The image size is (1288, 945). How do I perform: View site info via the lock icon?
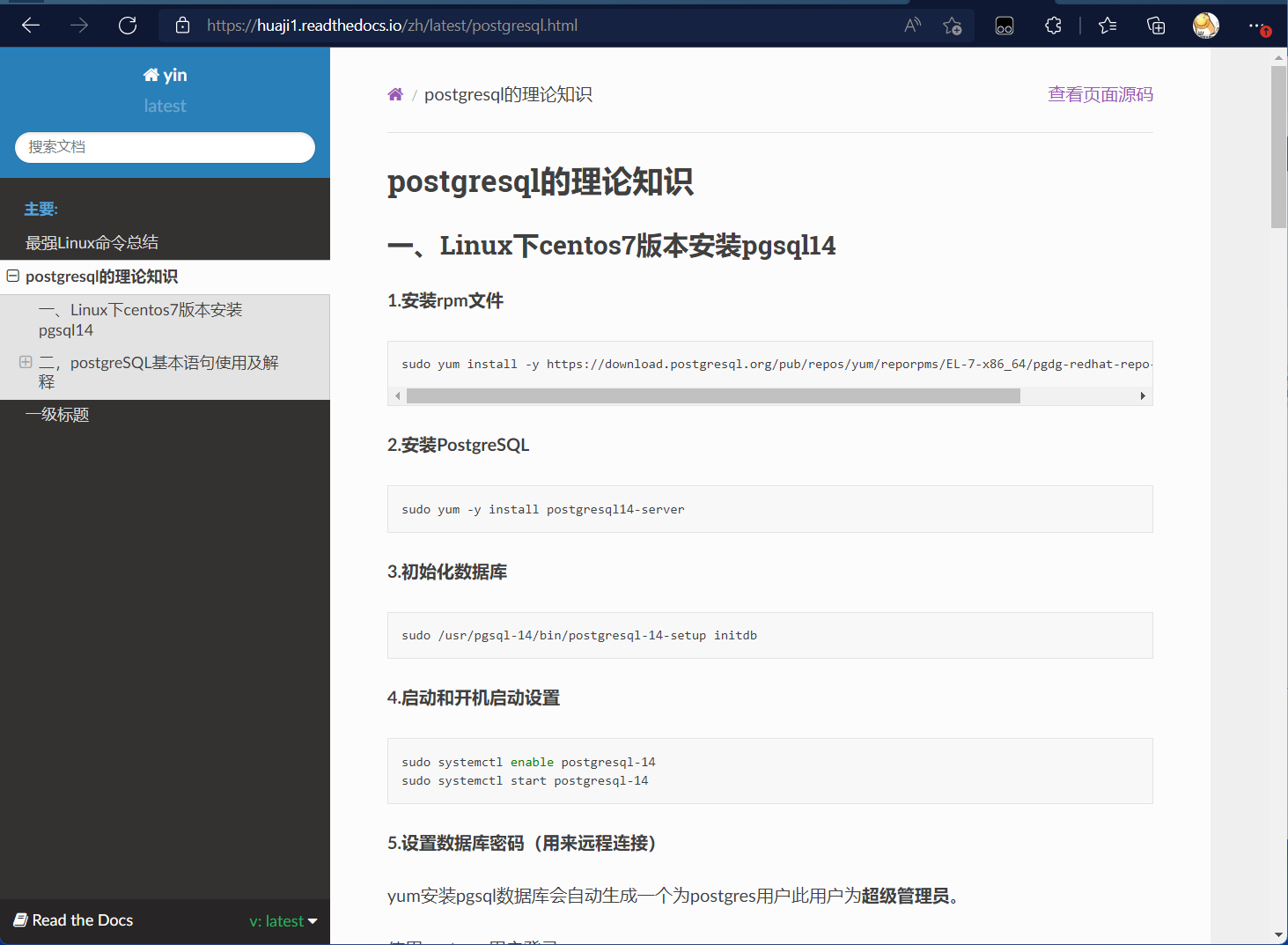182,26
